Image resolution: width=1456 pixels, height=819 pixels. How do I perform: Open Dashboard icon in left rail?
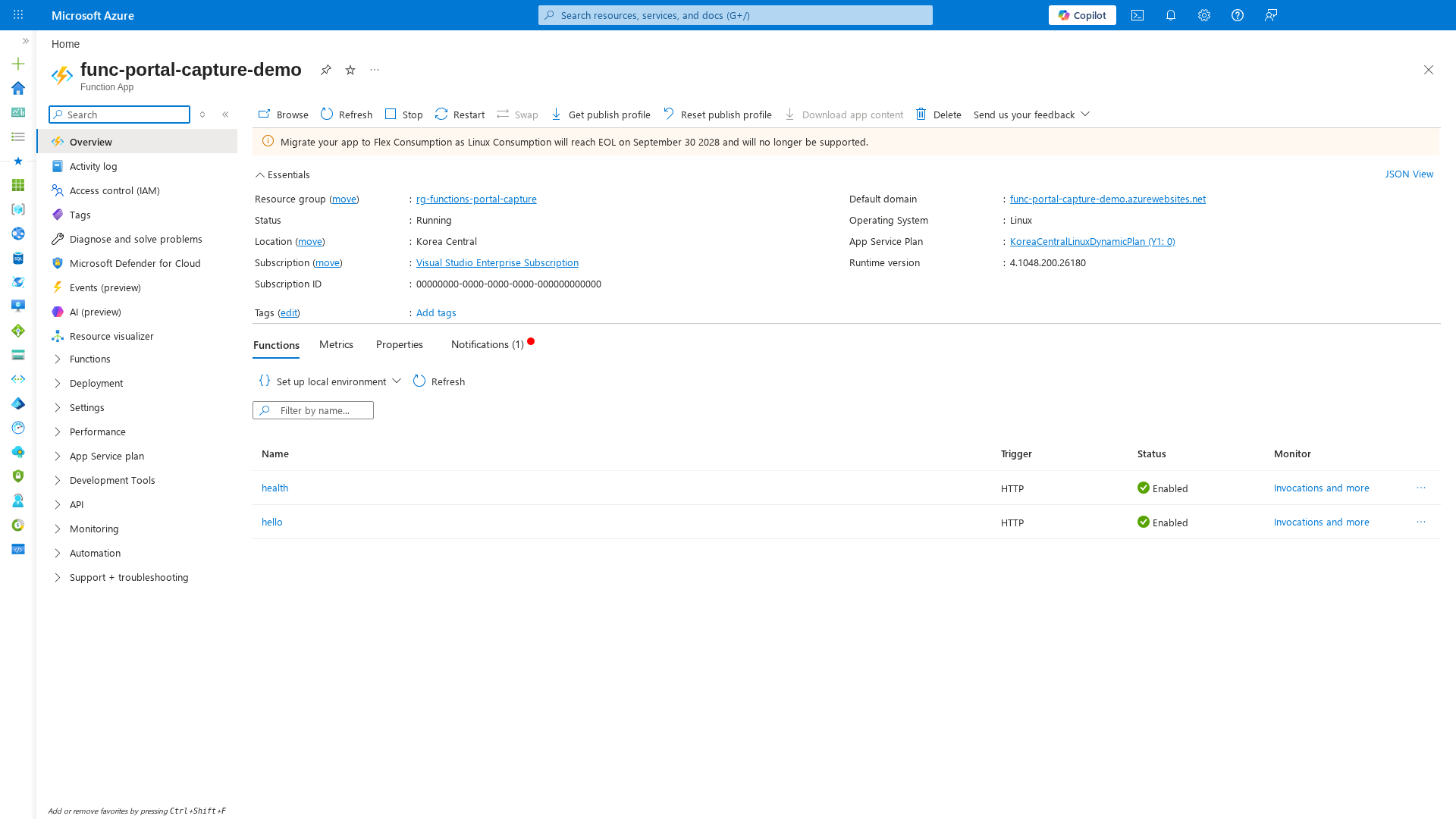pos(18,112)
